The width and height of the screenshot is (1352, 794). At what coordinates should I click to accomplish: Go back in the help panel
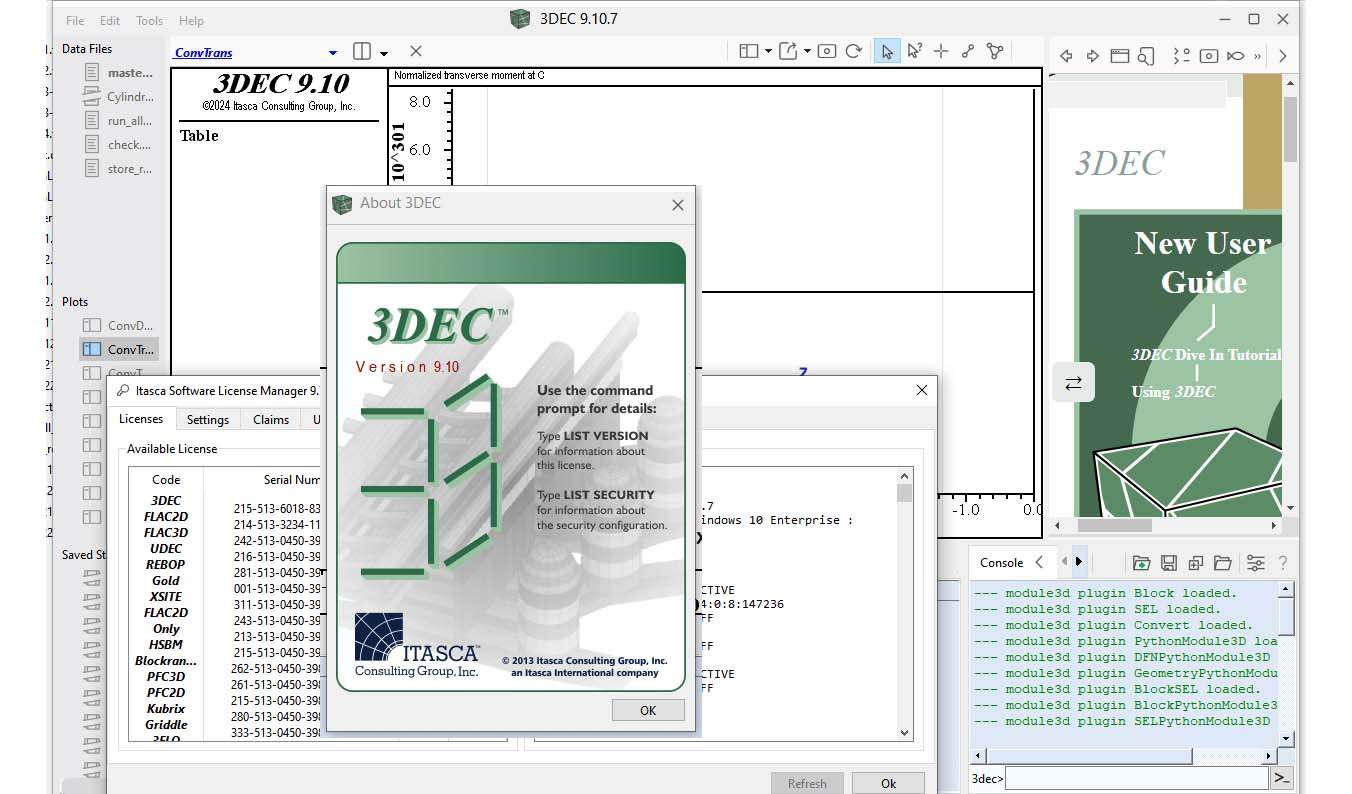1066,56
